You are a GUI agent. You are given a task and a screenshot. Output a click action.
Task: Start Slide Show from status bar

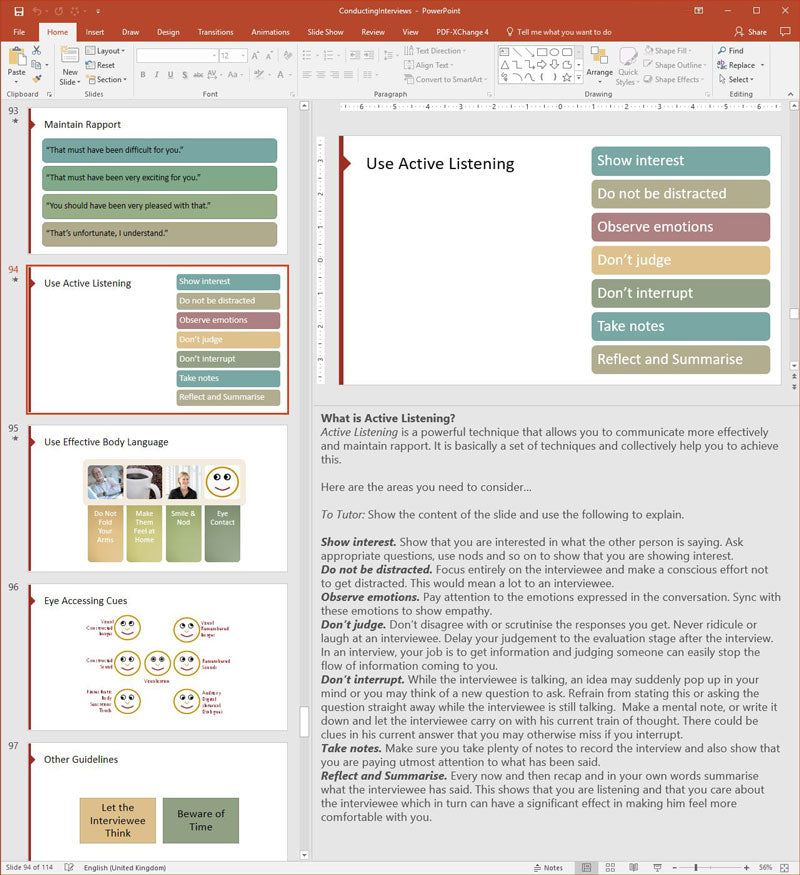point(657,868)
